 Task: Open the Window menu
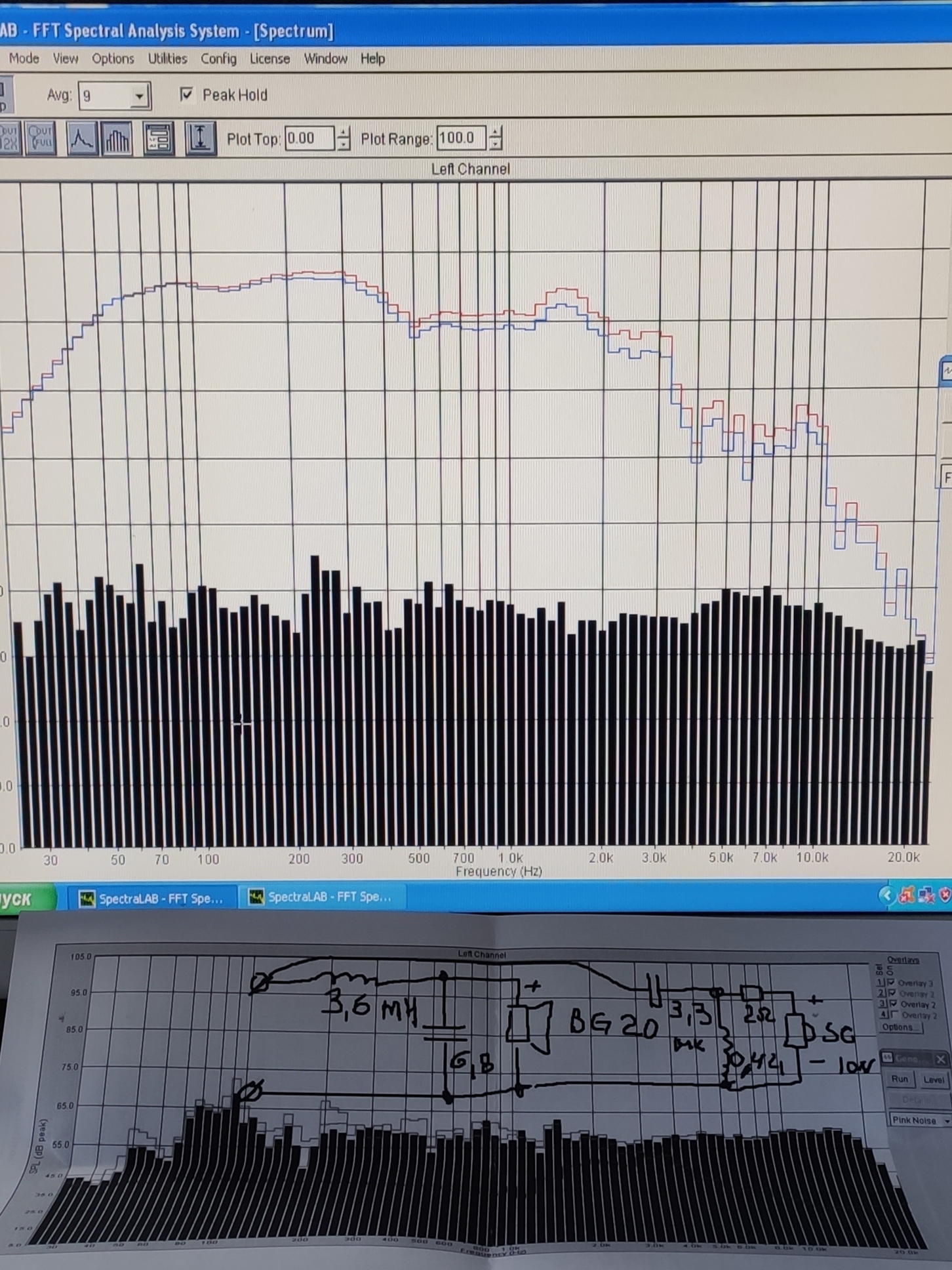click(x=325, y=59)
